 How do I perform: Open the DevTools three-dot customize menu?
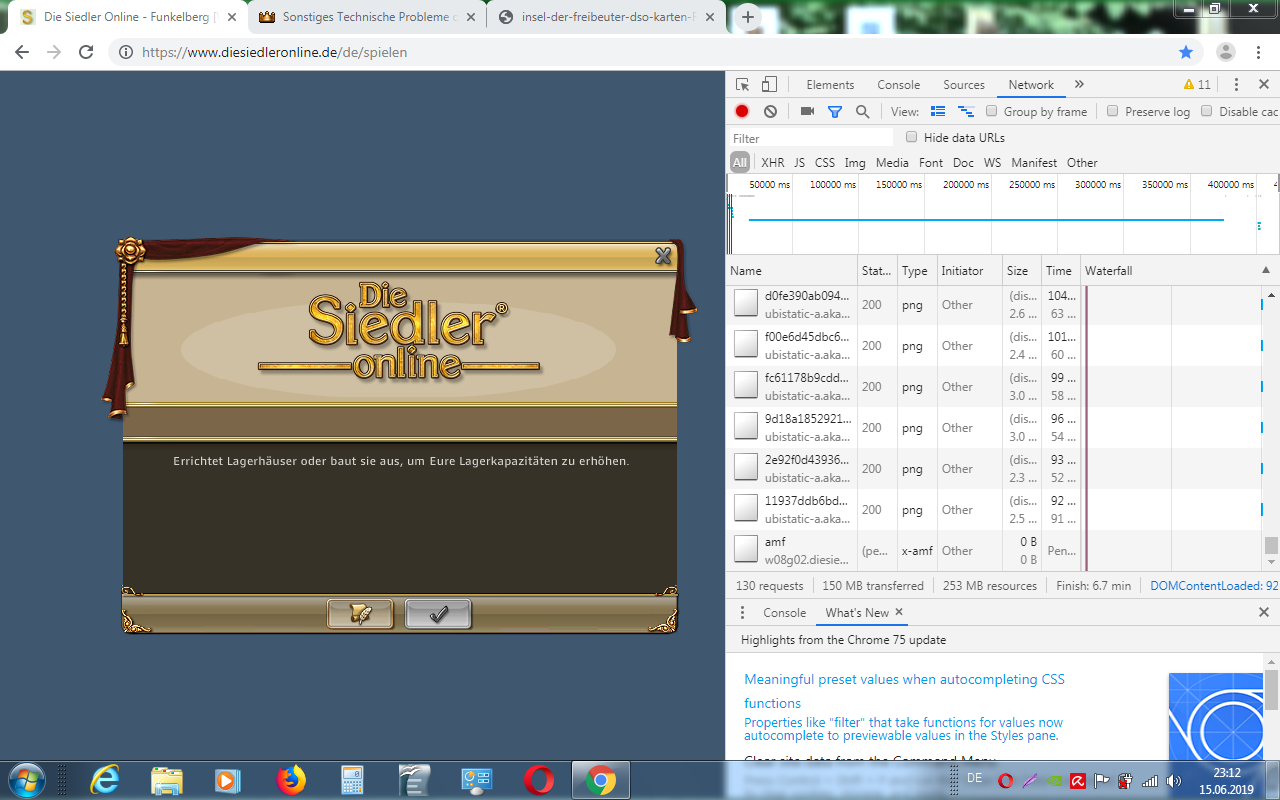1236,85
